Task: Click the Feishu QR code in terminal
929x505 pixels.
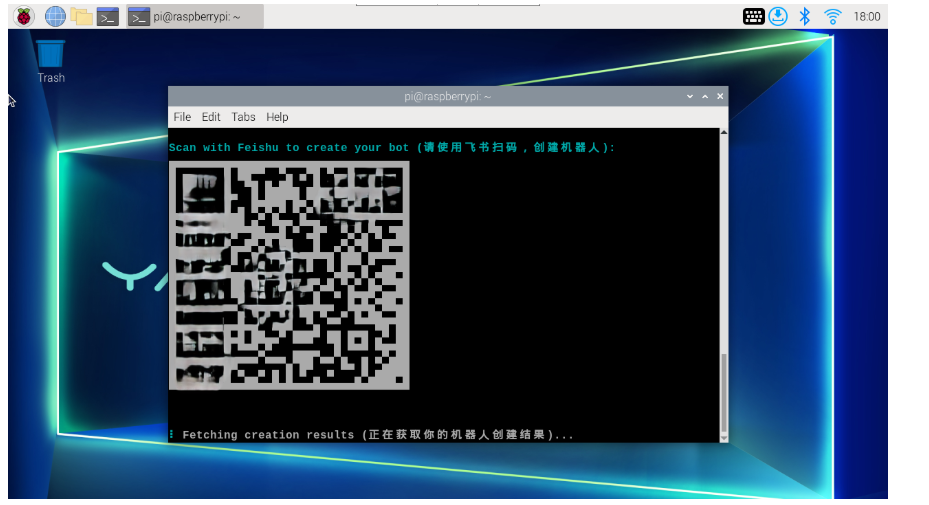Action: 289,276
